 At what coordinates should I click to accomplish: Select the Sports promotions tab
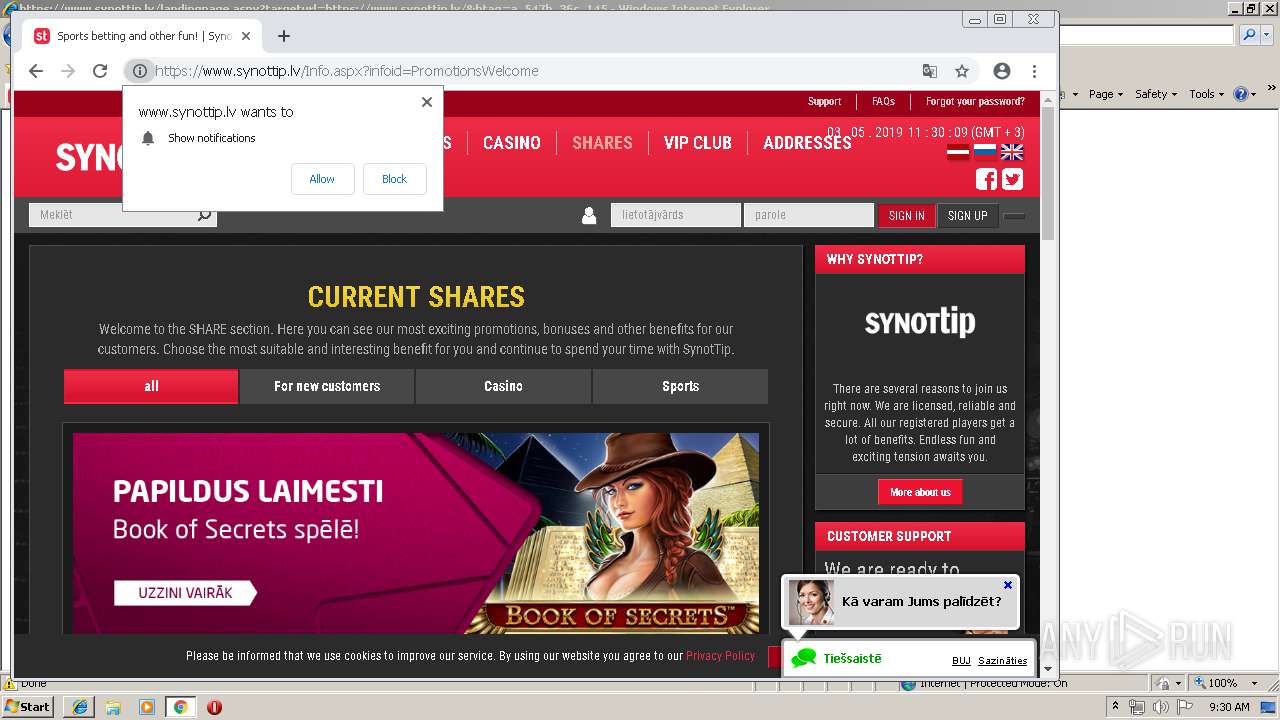[680, 386]
